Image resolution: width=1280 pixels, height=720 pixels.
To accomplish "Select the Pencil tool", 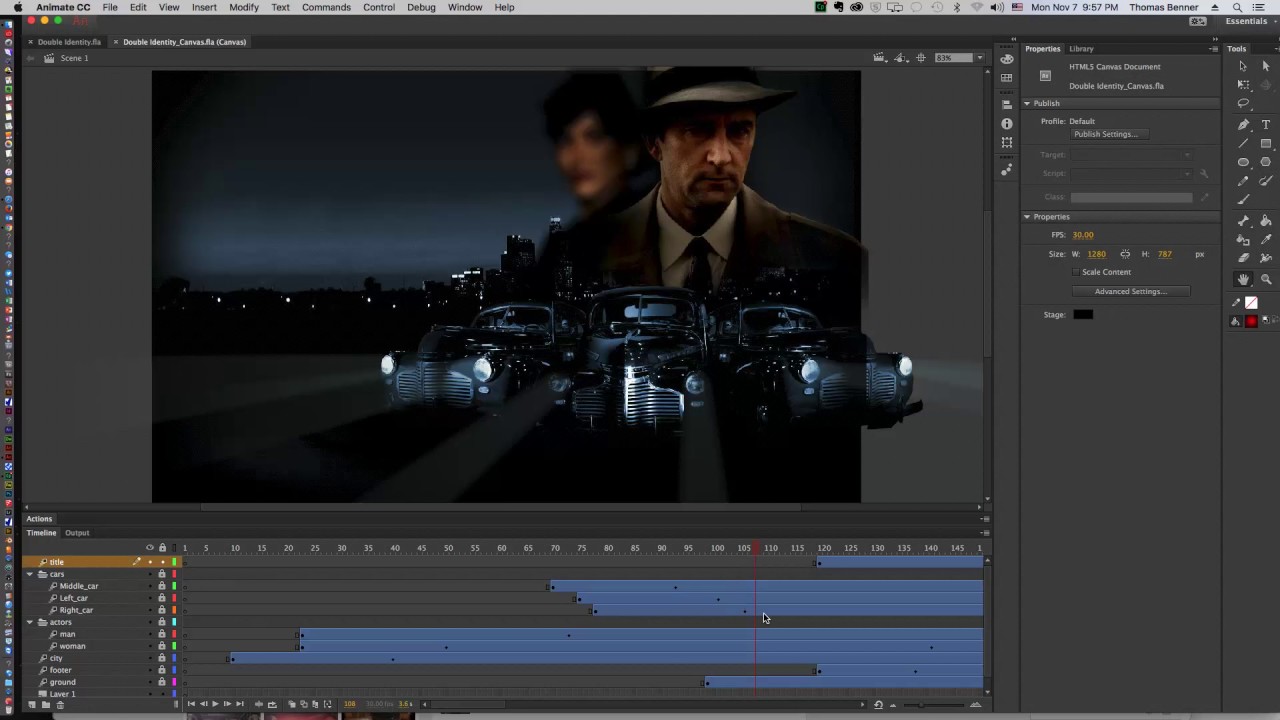I will (x=1243, y=181).
